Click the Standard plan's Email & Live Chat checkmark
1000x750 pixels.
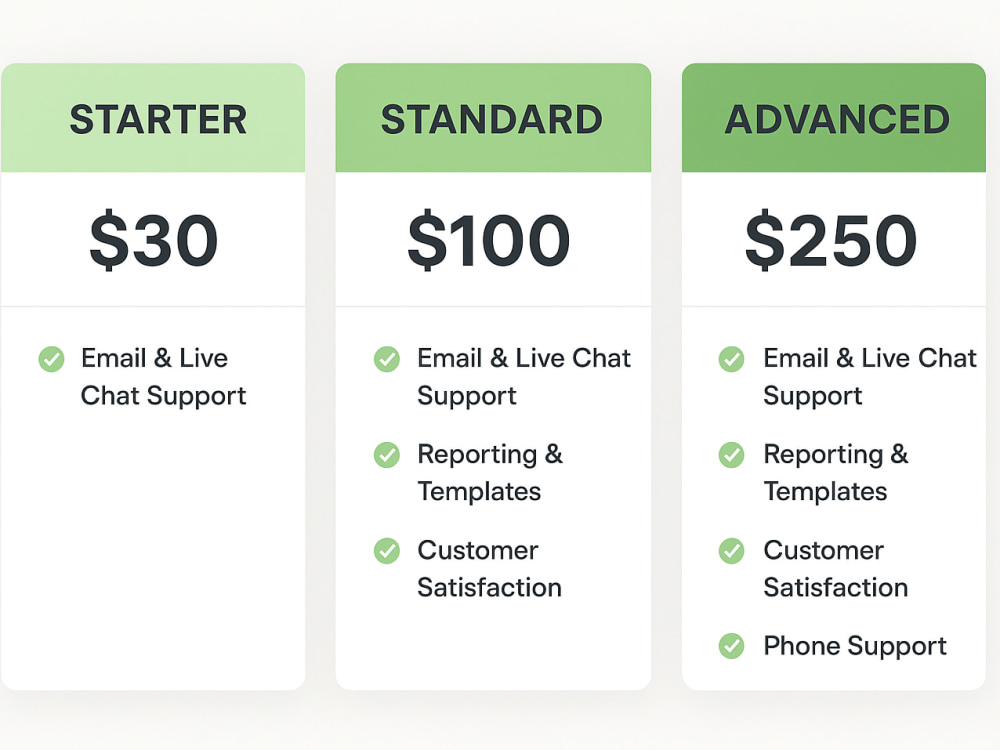click(x=386, y=359)
